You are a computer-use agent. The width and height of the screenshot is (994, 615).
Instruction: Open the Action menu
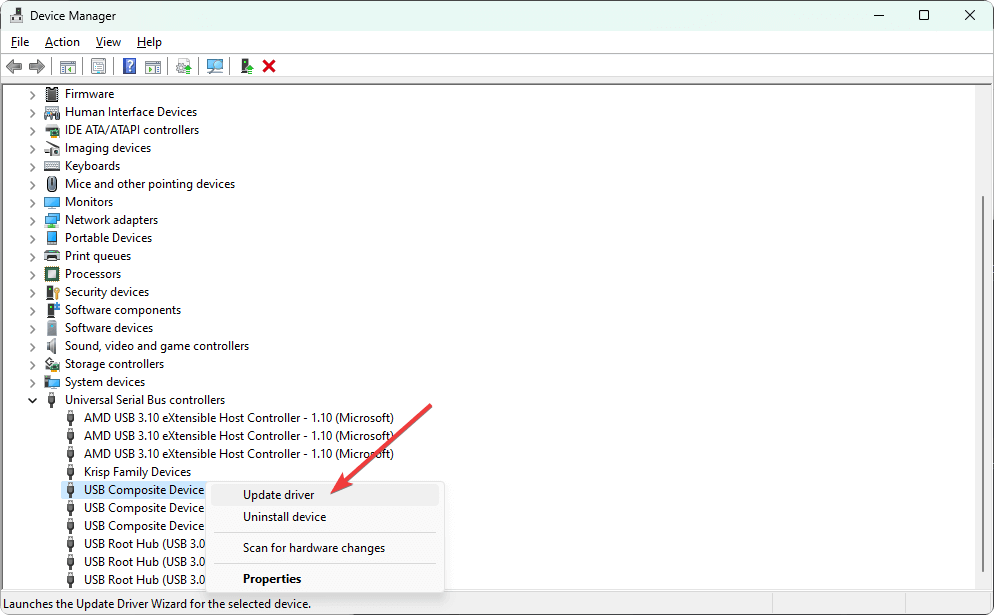(62, 42)
